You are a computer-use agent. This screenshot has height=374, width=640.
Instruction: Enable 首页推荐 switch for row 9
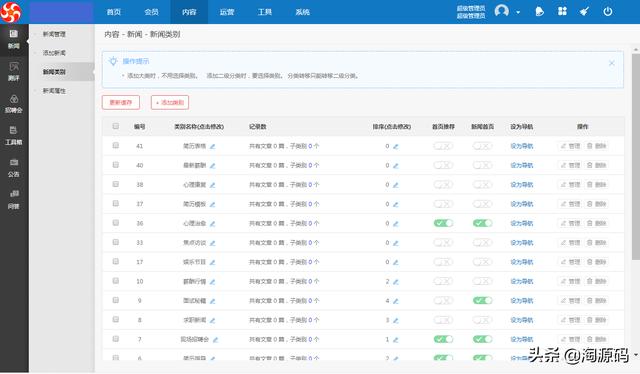click(x=443, y=301)
